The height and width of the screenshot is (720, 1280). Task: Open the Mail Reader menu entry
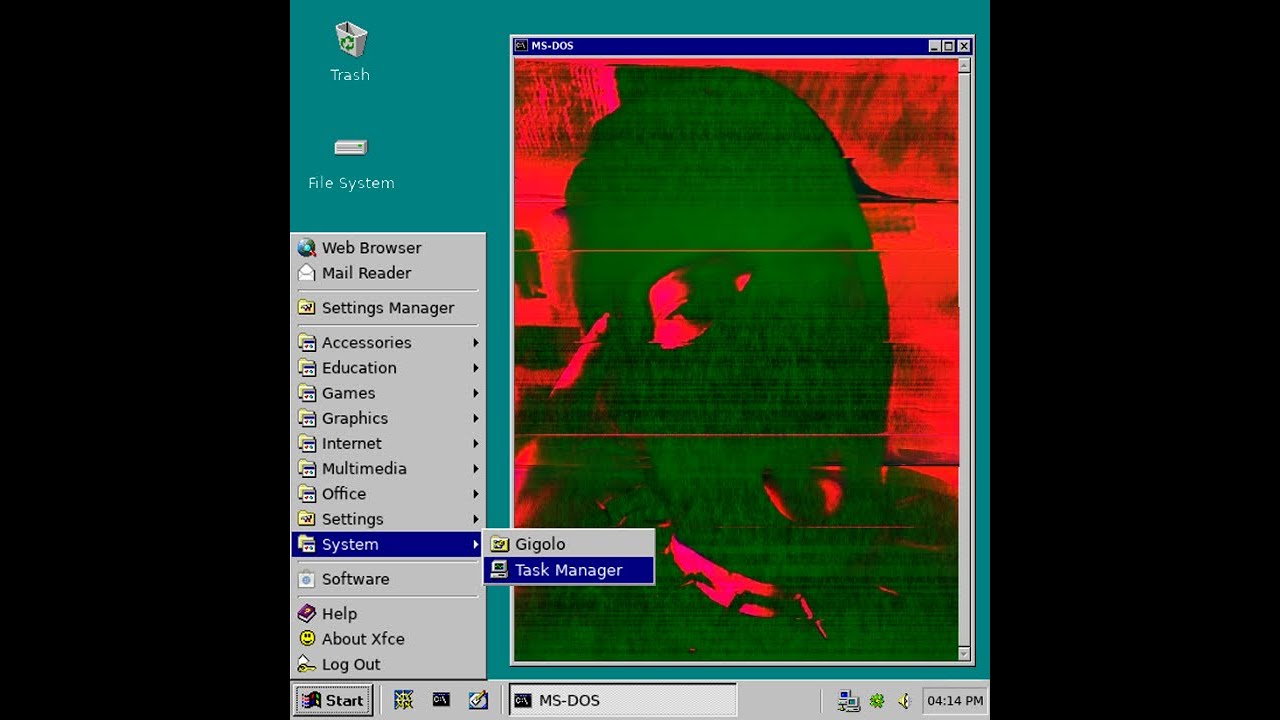point(388,272)
